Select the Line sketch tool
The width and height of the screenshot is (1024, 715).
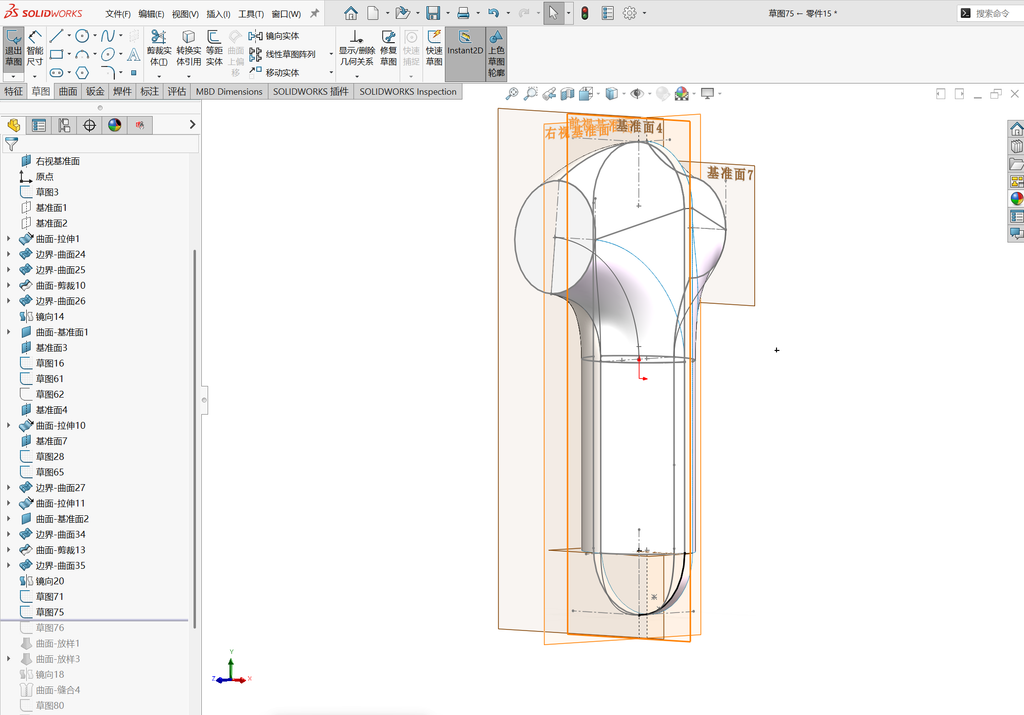57,36
